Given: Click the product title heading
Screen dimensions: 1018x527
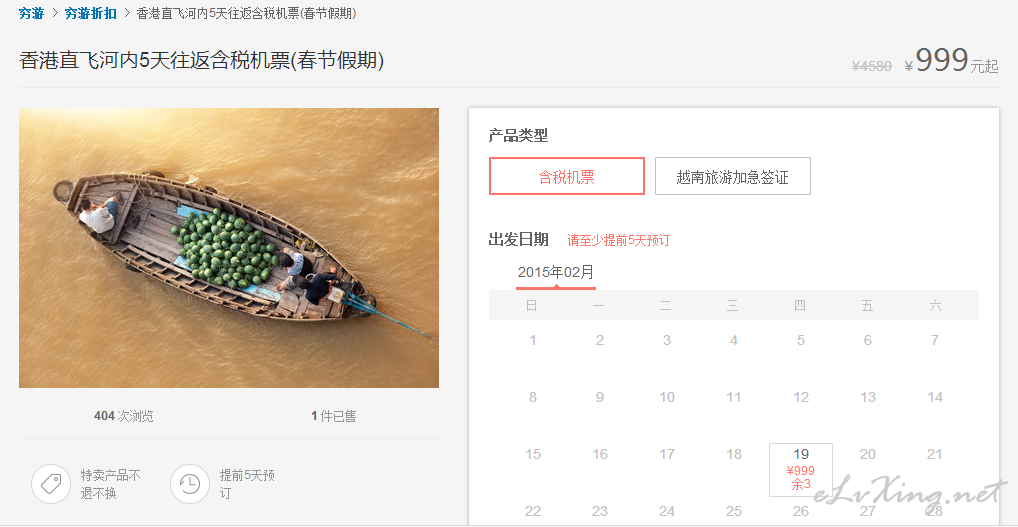Looking at the screenshot, I should 202,60.
